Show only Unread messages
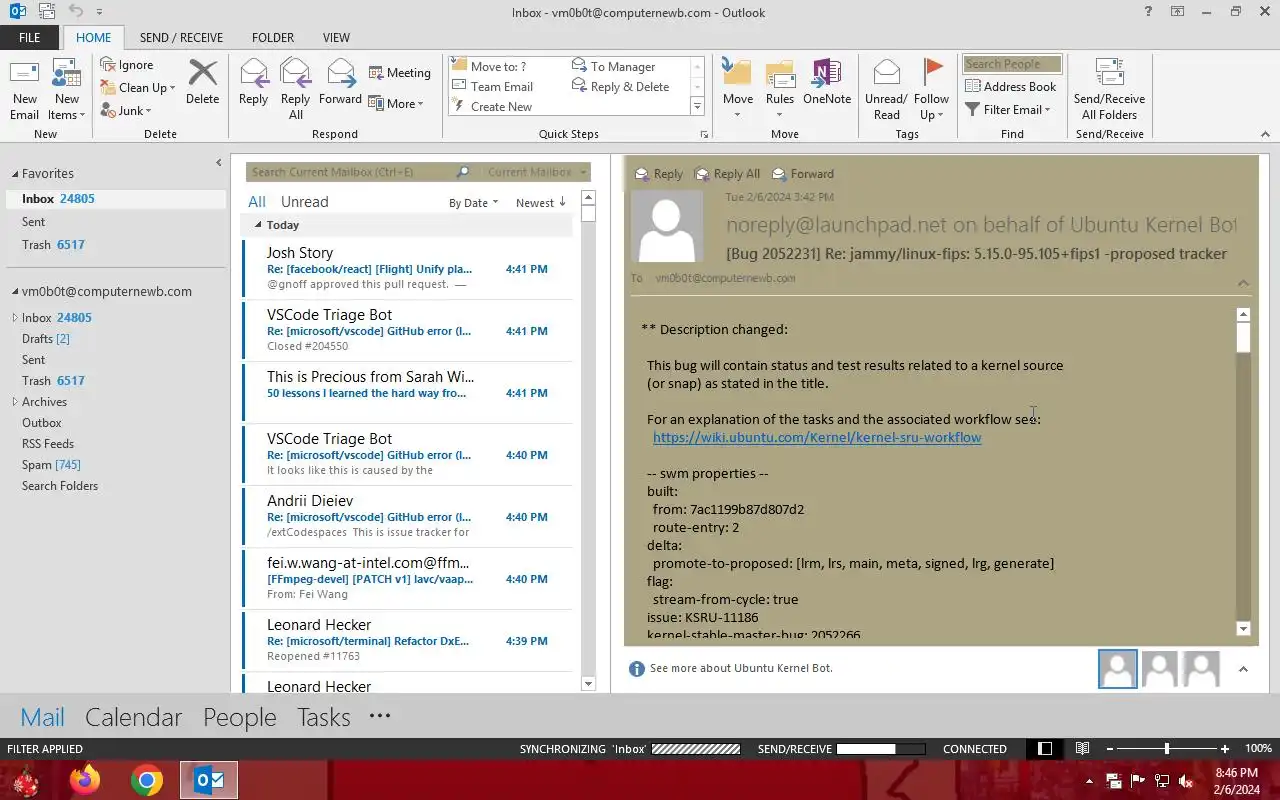1280x800 pixels. (x=305, y=202)
